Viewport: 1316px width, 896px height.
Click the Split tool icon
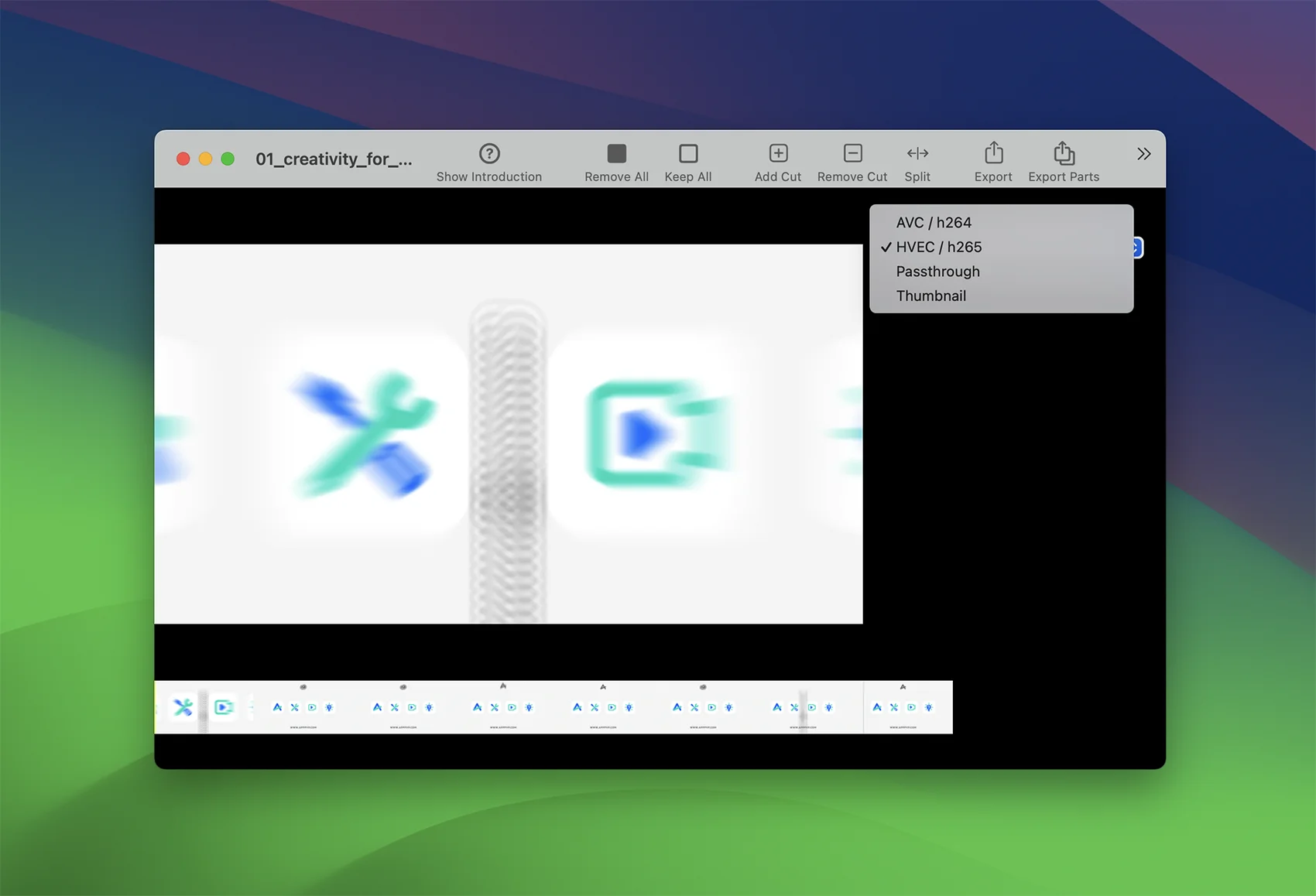tap(917, 153)
